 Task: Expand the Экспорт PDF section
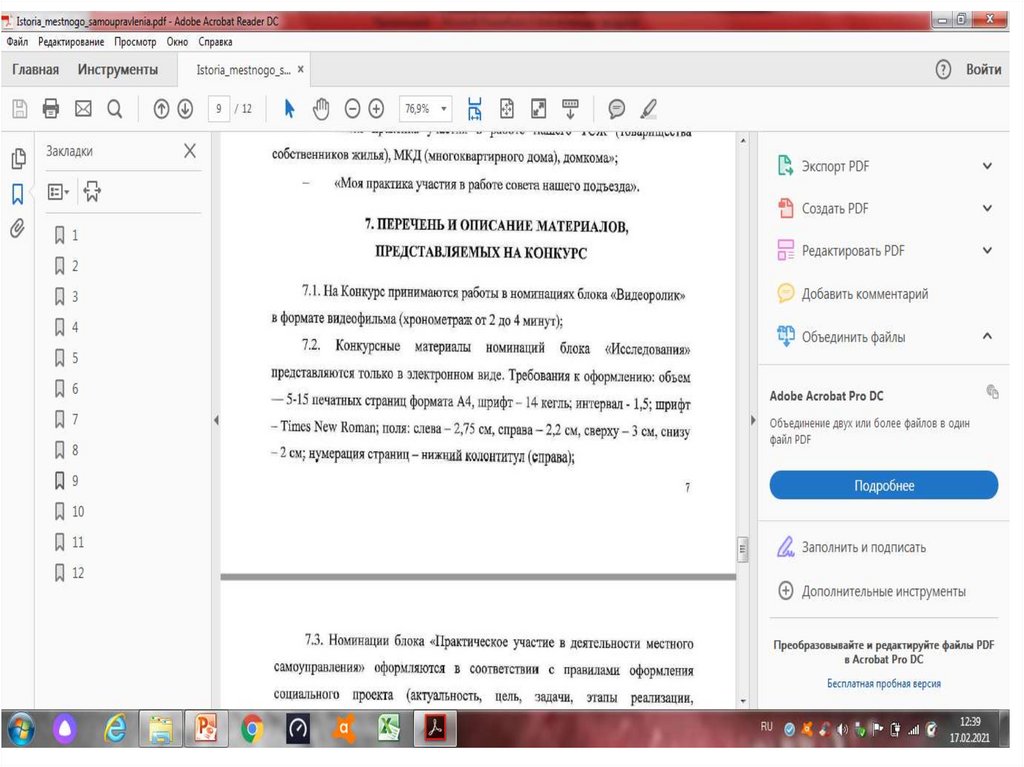[x=987, y=167]
